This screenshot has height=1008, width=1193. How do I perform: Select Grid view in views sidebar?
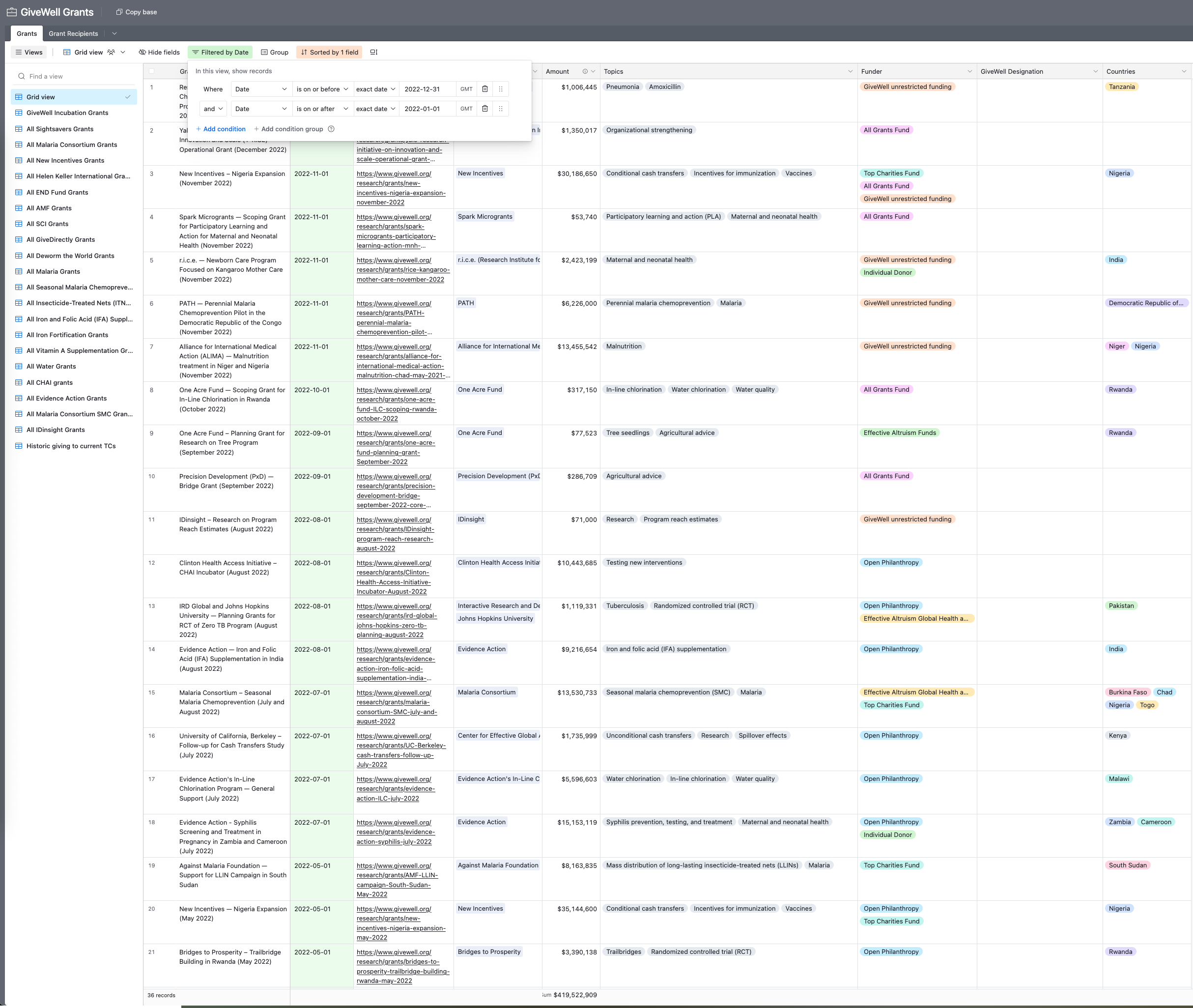[x=74, y=97]
